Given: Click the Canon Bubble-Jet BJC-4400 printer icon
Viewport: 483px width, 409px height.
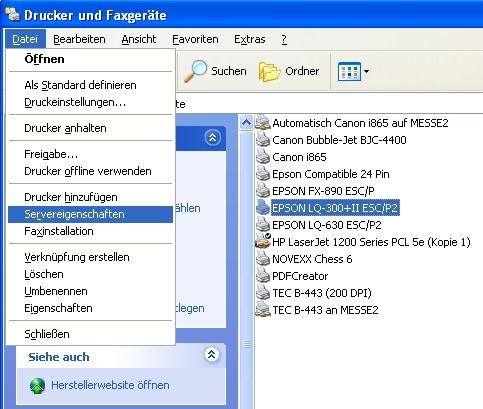Looking at the screenshot, I should coord(263,140).
